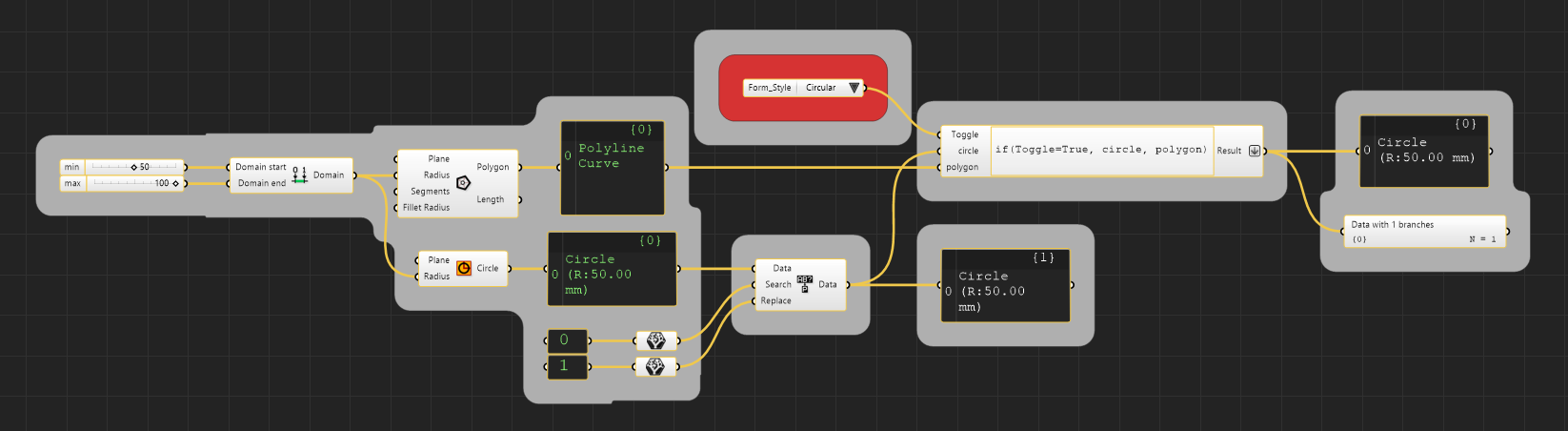The image size is (1568, 431).
Task: Select the polygon input of expression component
Action: click(x=961, y=168)
